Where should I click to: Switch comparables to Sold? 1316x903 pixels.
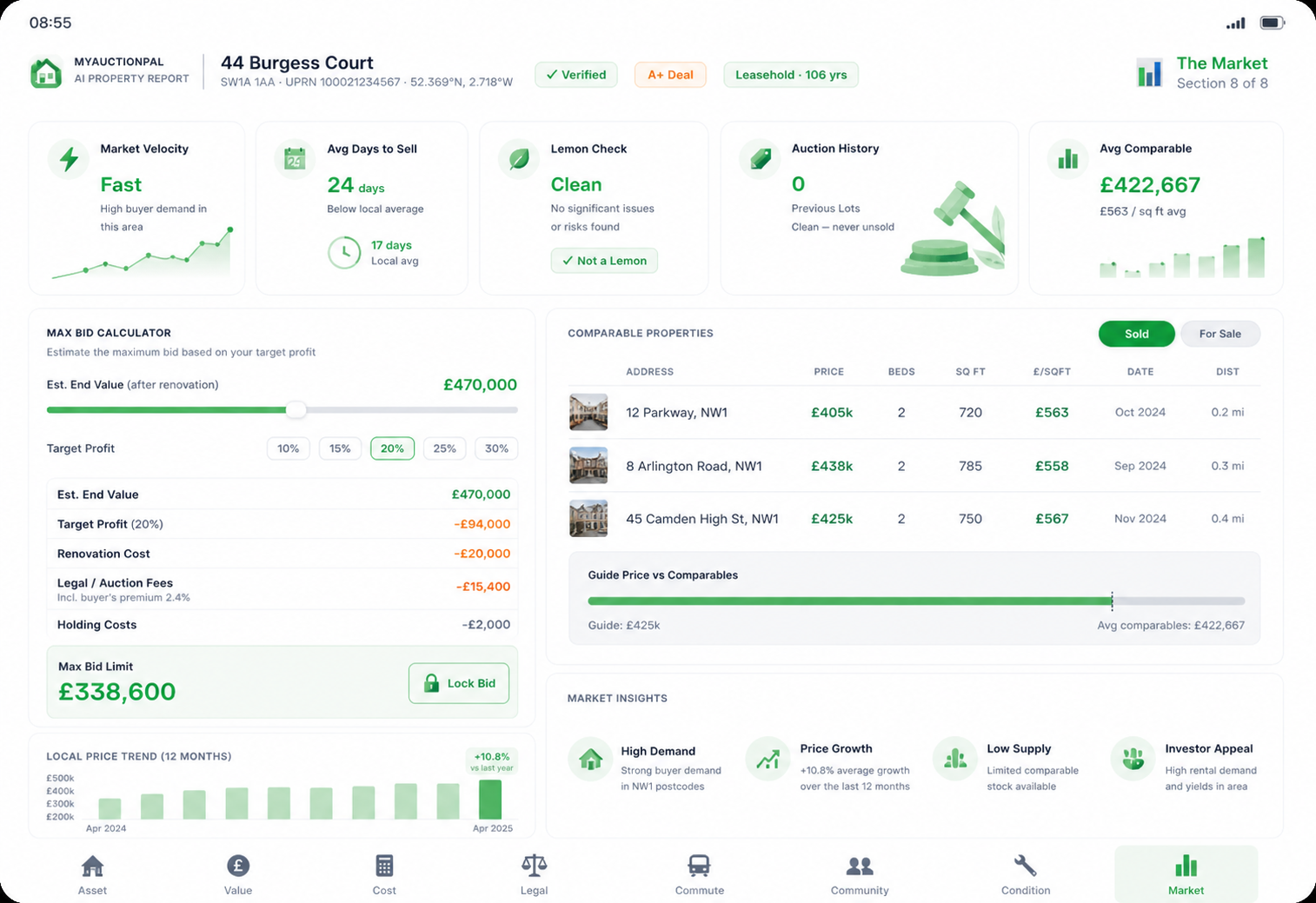1137,334
